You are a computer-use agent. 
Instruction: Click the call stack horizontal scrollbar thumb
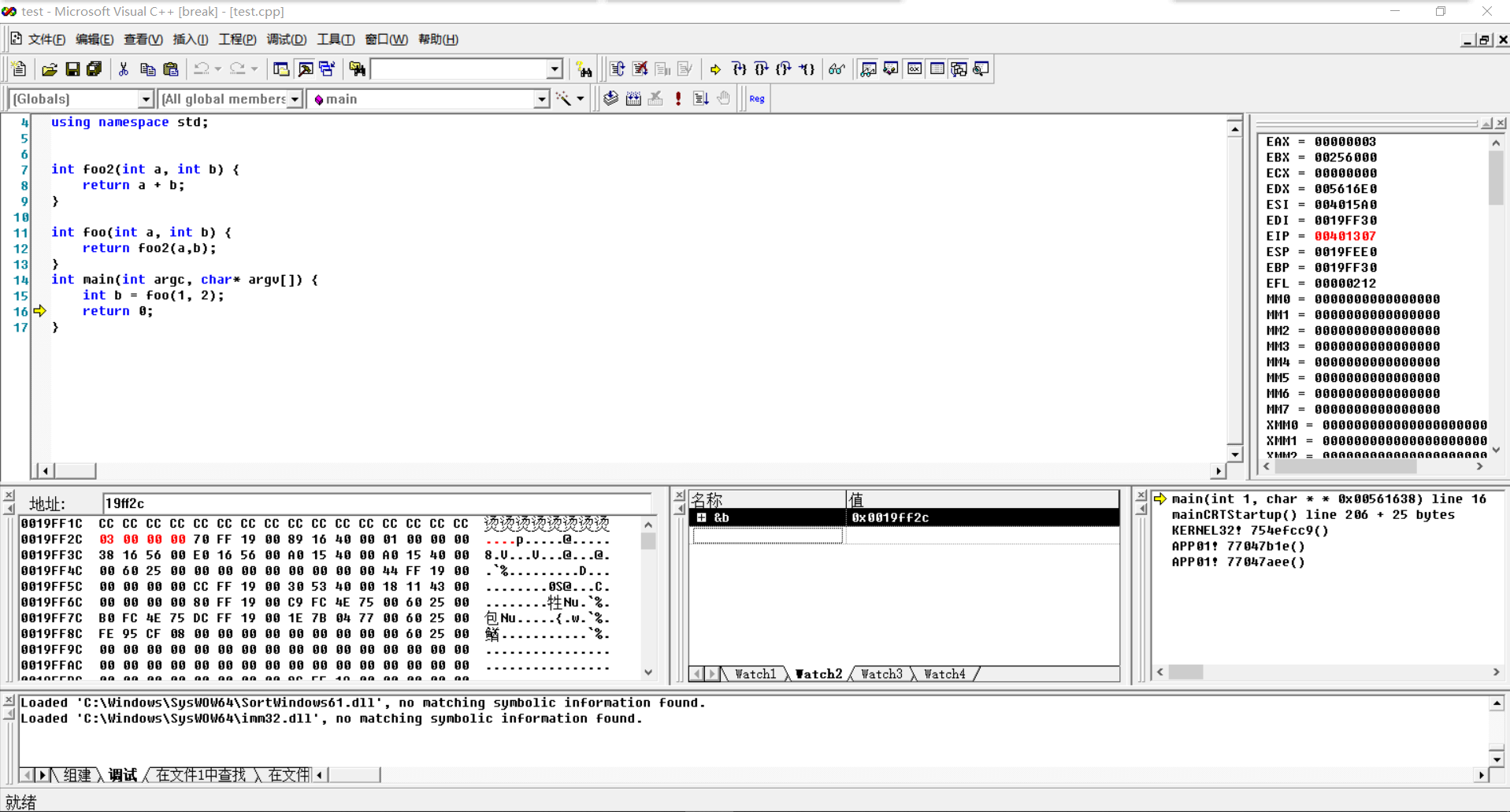pyautogui.click(x=1185, y=672)
